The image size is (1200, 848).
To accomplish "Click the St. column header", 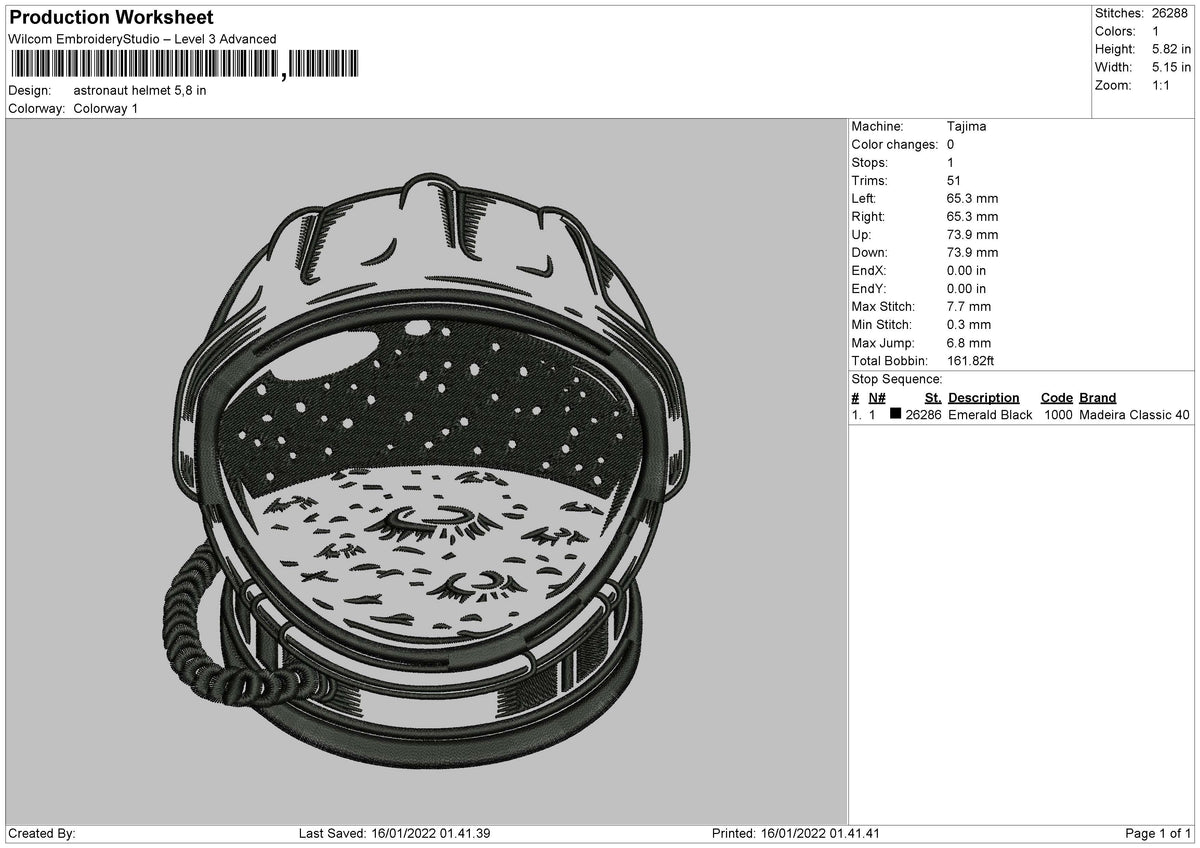I will point(933,398).
